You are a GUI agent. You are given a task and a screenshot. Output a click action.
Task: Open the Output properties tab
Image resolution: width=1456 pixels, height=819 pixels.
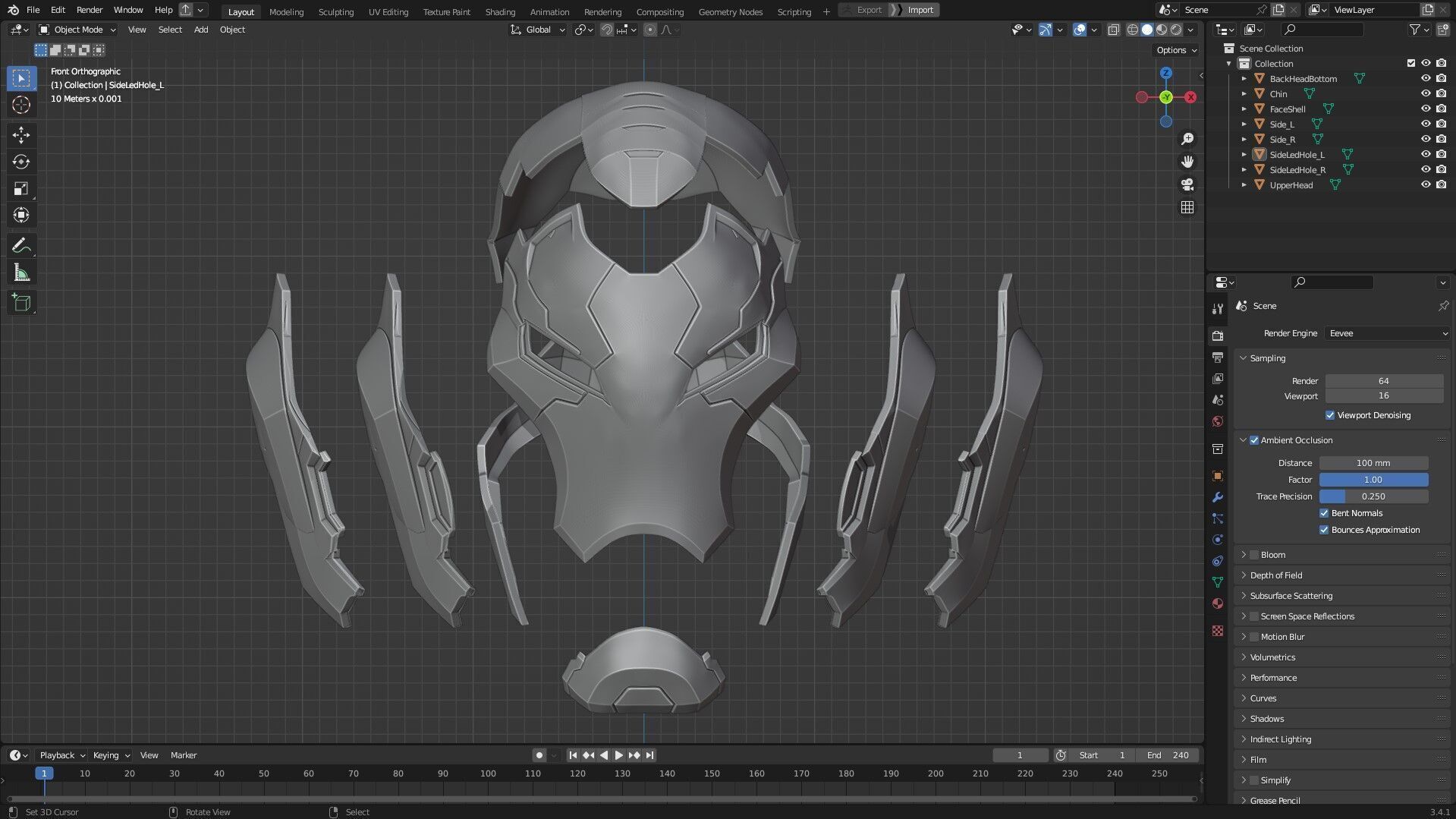pos(1218,357)
